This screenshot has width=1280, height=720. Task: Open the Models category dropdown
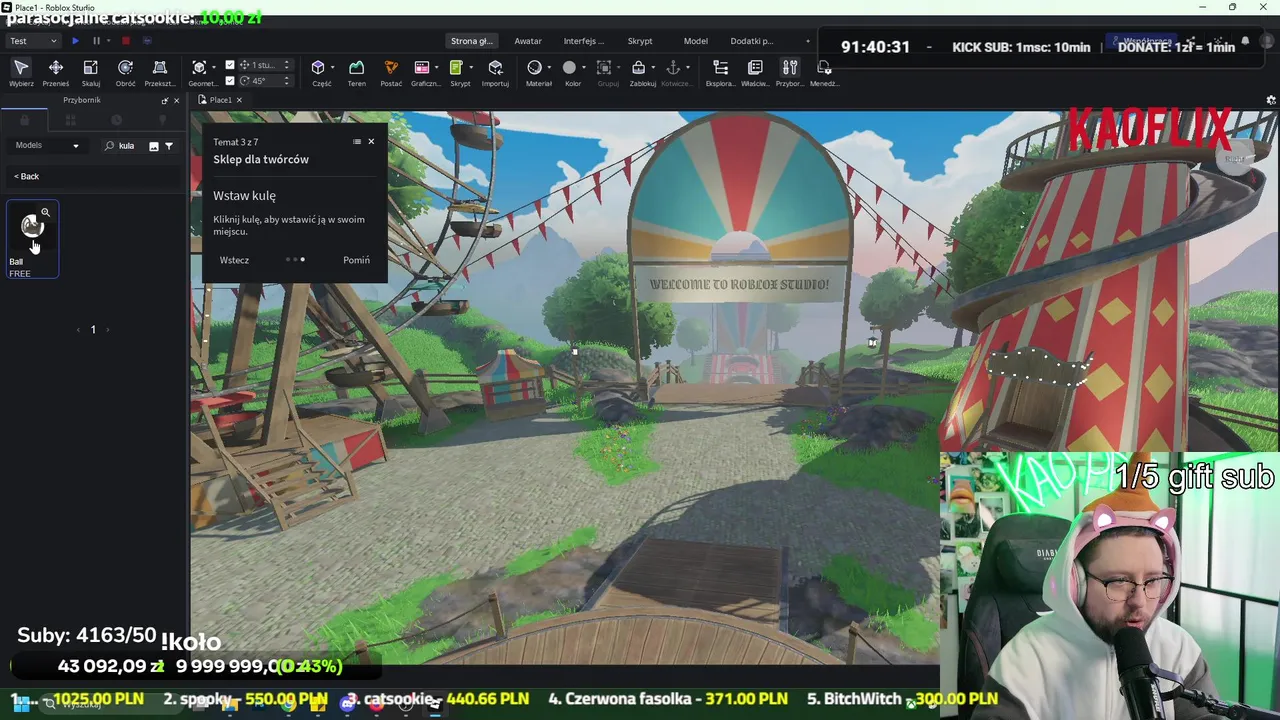pos(47,146)
